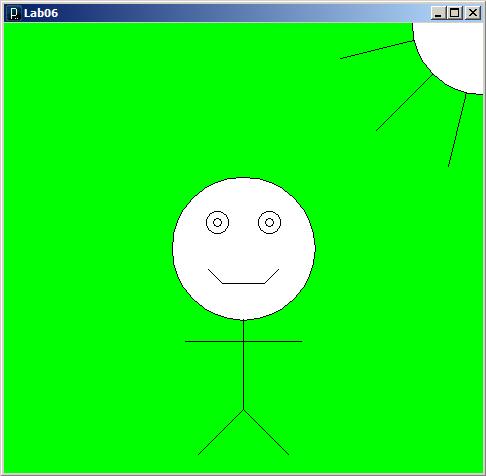Maximize the Lab06 window
486x476 pixels.
(x=454, y=13)
